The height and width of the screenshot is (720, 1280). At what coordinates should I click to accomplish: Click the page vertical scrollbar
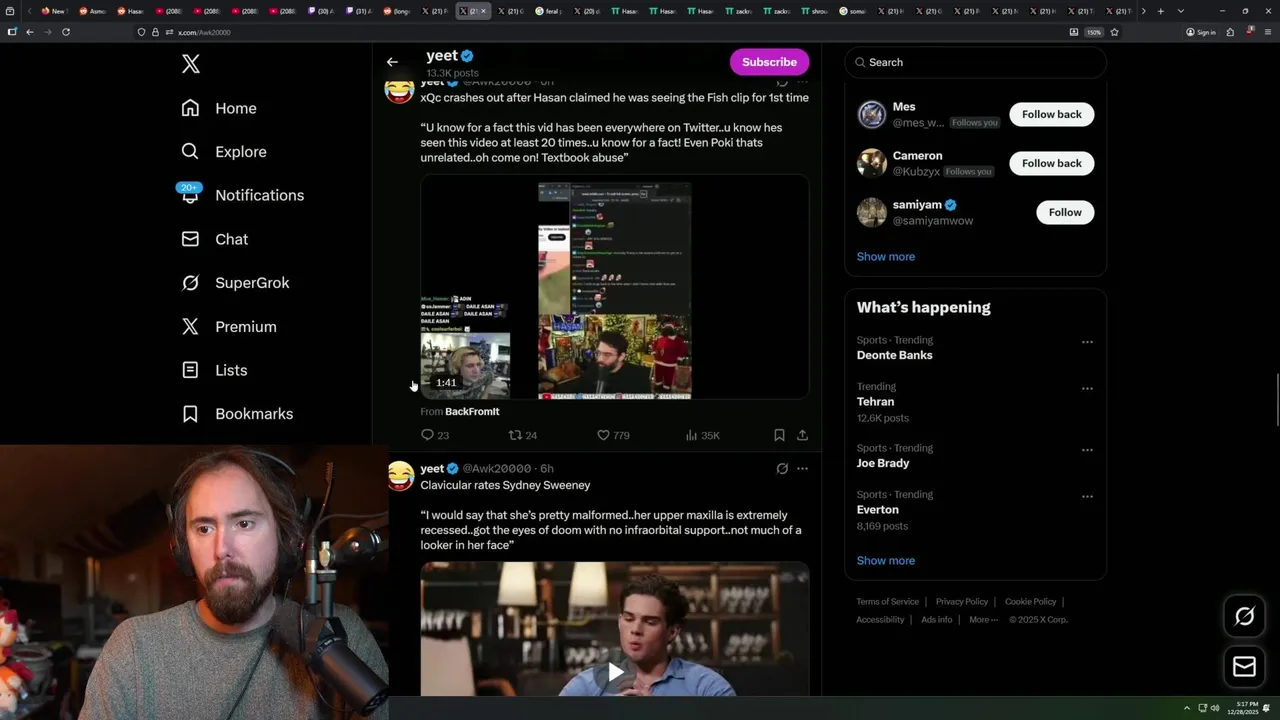[x=1275, y=400]
